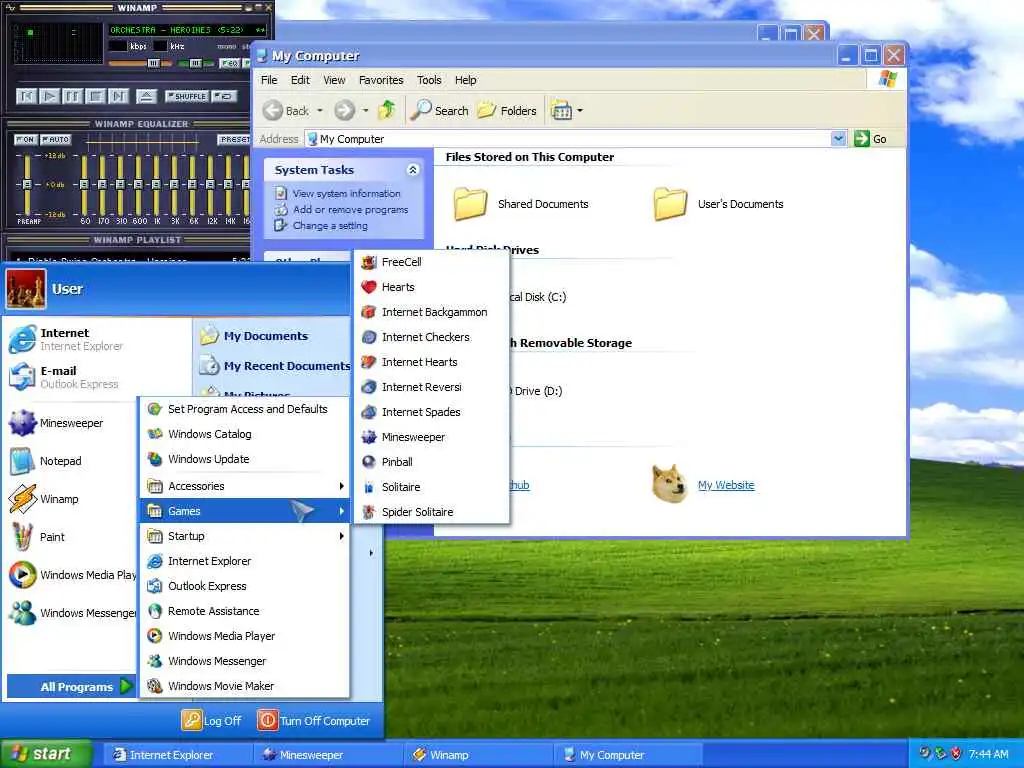Open the Tools menu
Image resolution: width=1024 pixels, height=768 pixels.
(x=429, y=80)
